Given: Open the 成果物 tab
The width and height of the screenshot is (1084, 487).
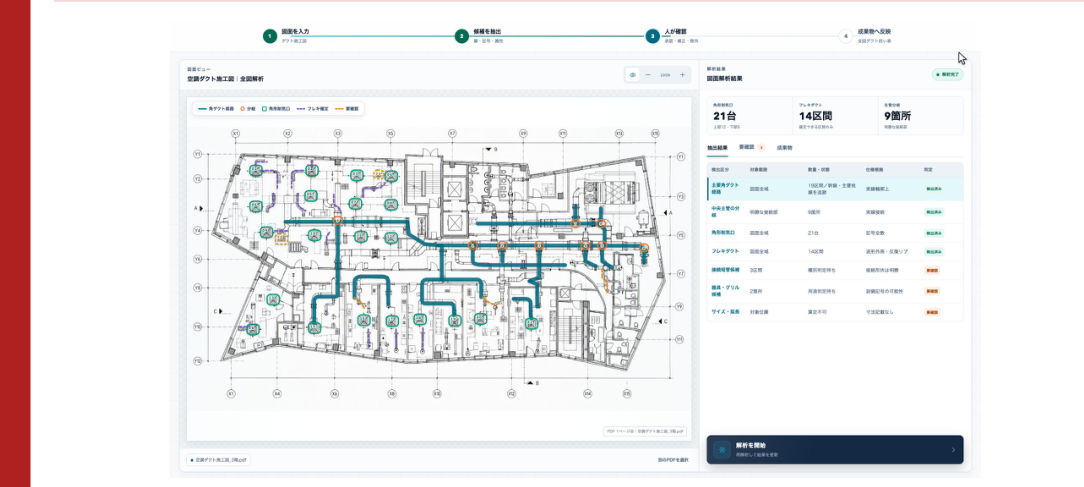Looking at the screenshot, I should [784, 148].
